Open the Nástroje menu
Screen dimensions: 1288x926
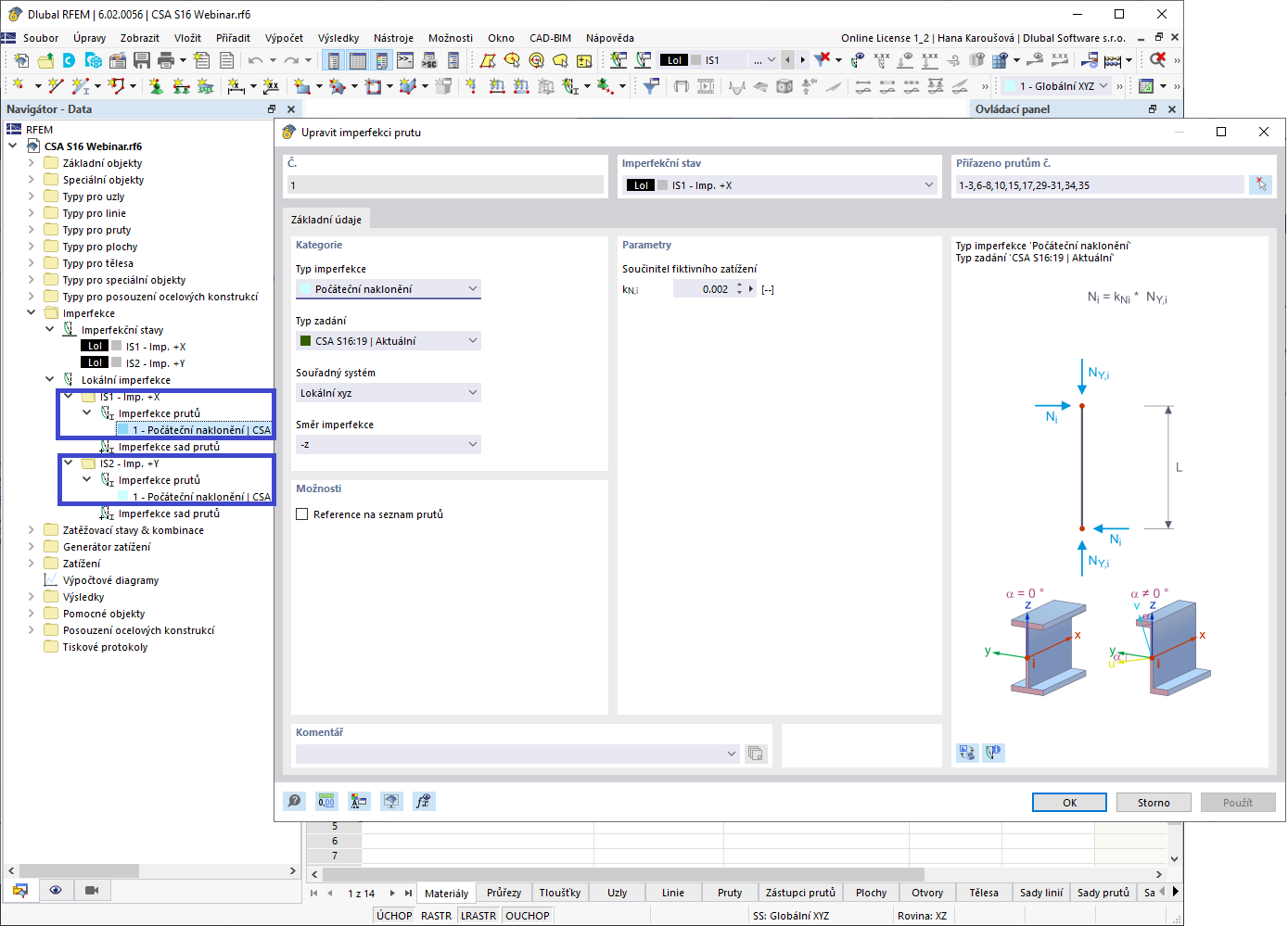(393, 38)
